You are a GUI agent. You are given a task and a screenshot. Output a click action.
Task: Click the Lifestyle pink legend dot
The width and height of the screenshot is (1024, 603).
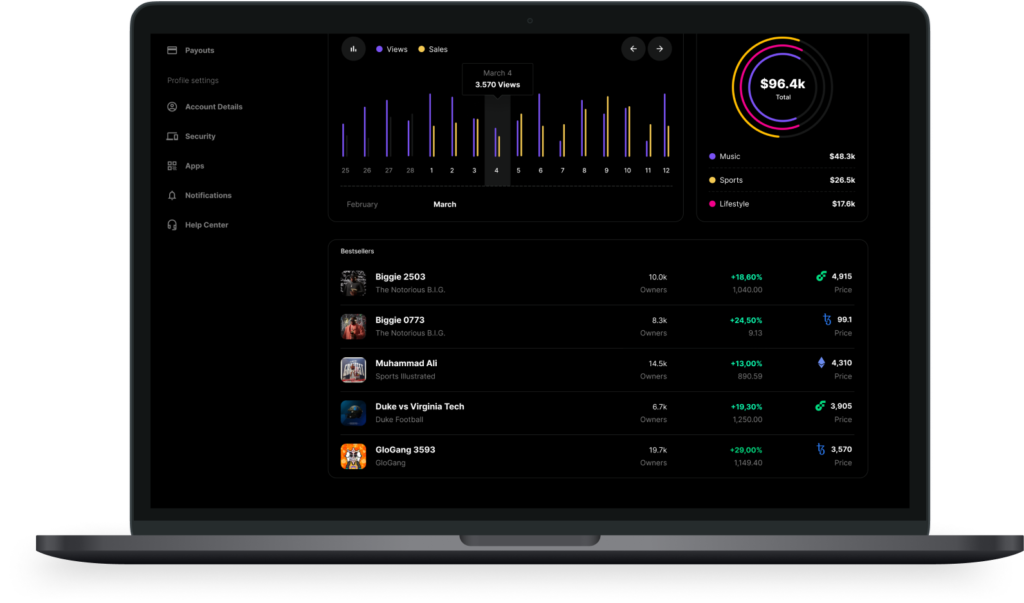click(x=712, y=204)
